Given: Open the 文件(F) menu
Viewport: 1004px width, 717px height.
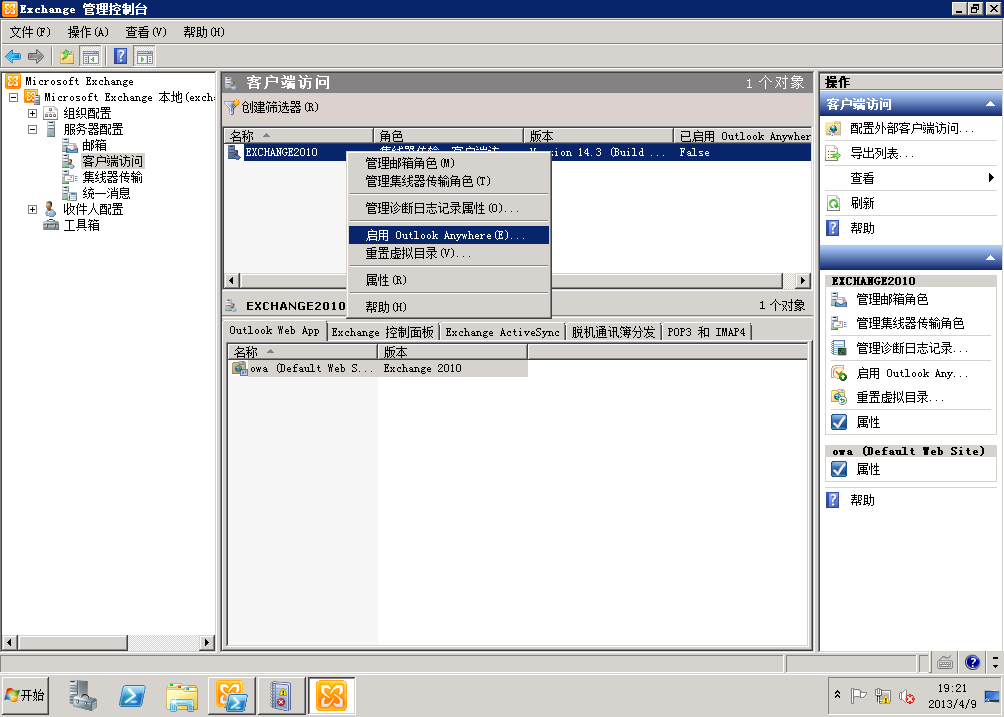Looking at the screenshot, I should pyautogui.click(x=30, y=32).
